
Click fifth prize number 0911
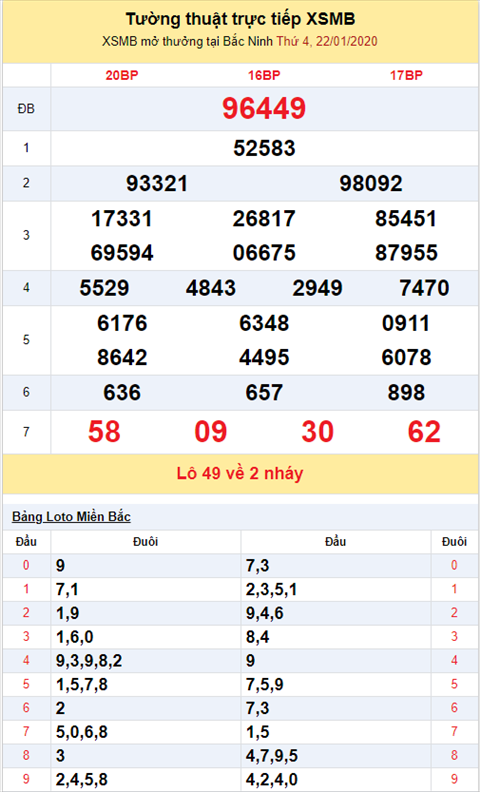pos(406,323)
